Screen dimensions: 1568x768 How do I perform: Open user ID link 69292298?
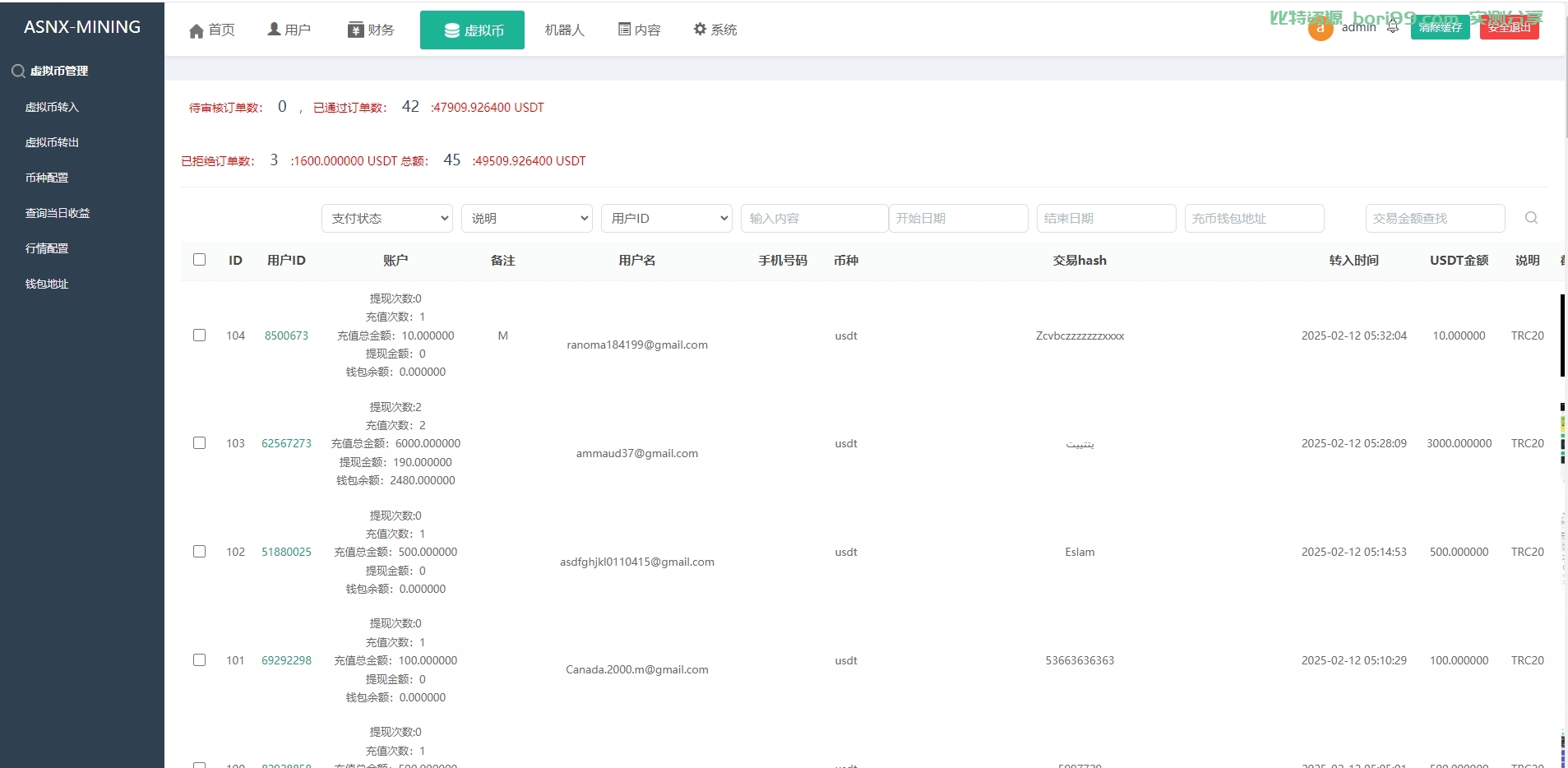286,660
